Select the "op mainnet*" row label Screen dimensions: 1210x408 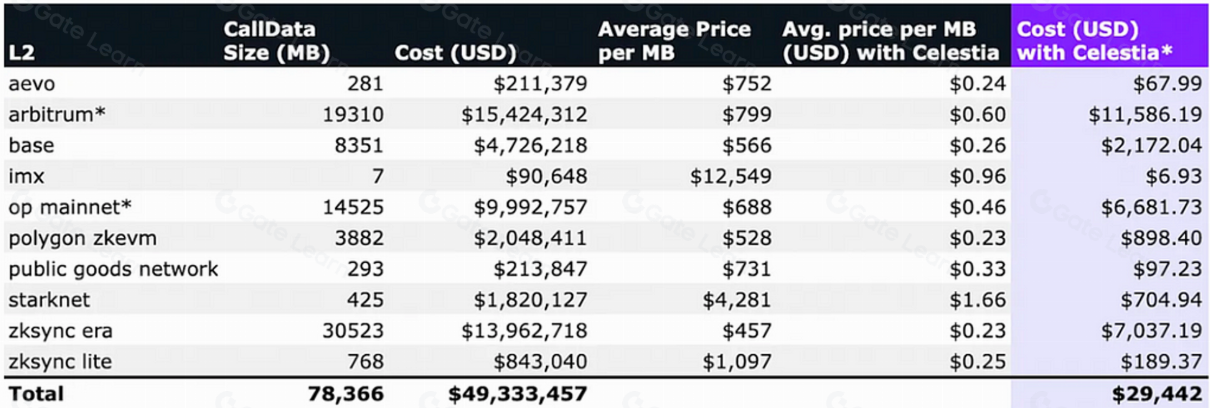click(x=61, y=207)
